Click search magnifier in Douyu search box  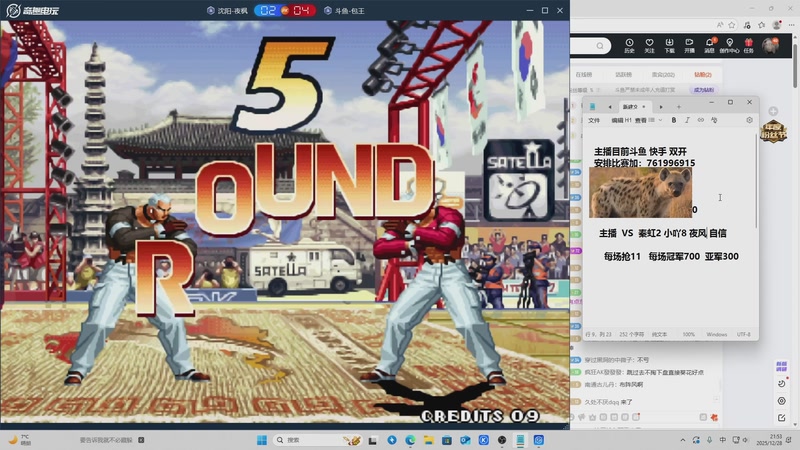(x=600, y=46)
